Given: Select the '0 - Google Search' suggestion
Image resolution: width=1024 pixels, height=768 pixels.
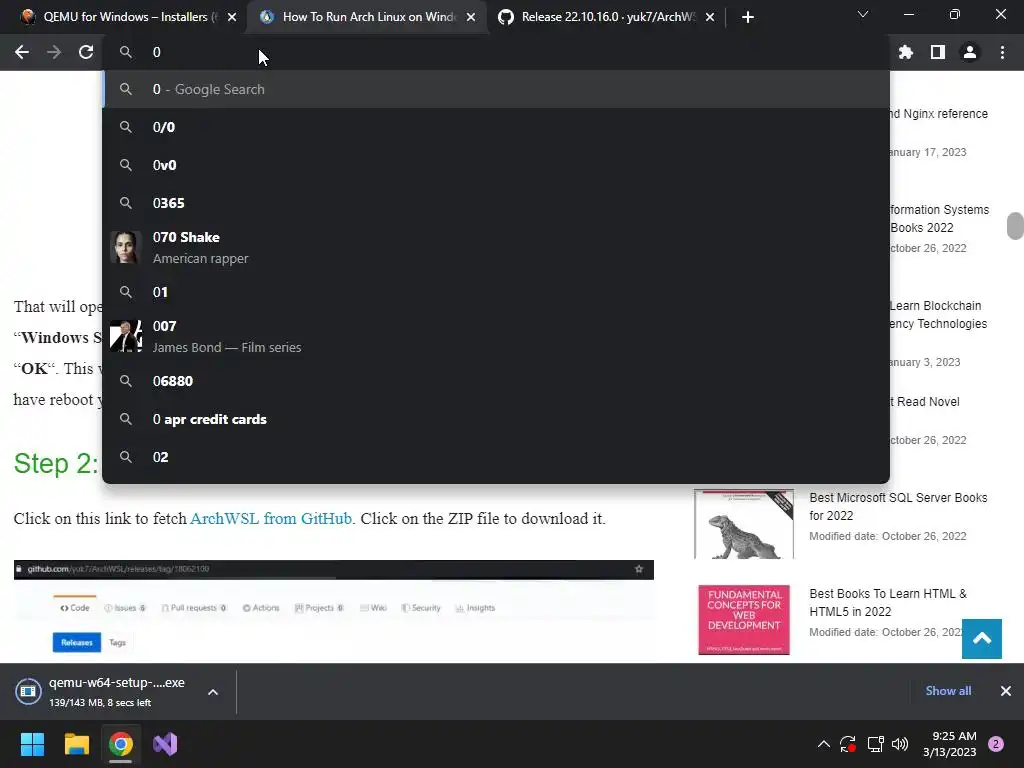Looking at the screenshot, I should click(496, 89).
